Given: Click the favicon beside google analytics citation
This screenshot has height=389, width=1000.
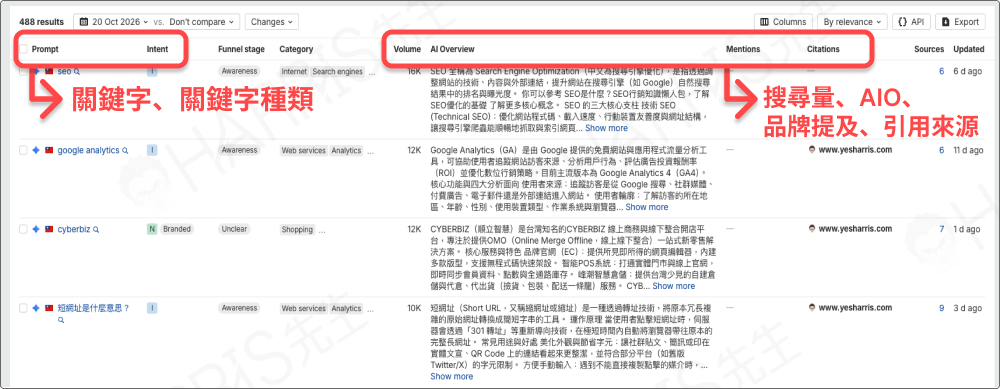Looking at the screenshot, I should (811, 150).
